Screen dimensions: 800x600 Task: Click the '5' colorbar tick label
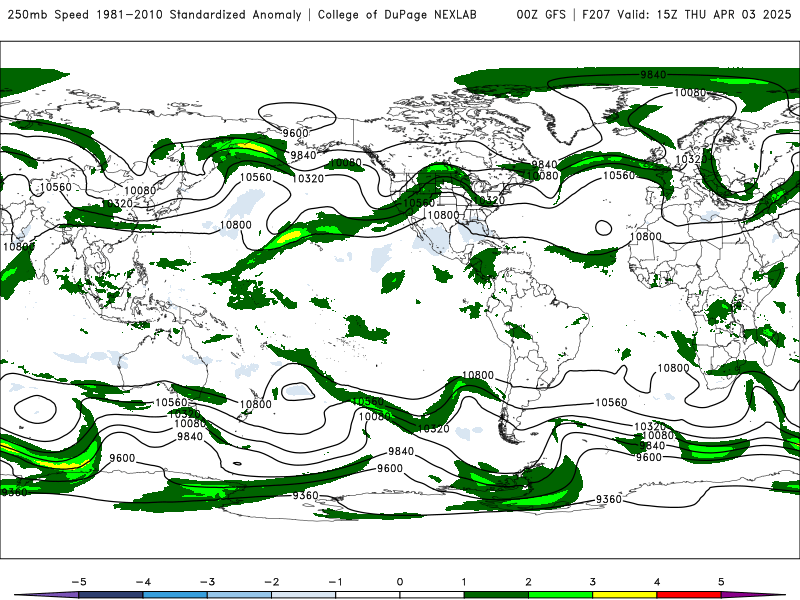721,582
